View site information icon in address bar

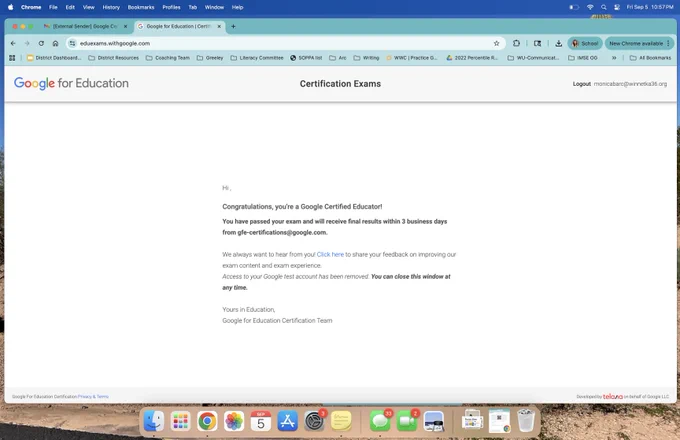72,43
